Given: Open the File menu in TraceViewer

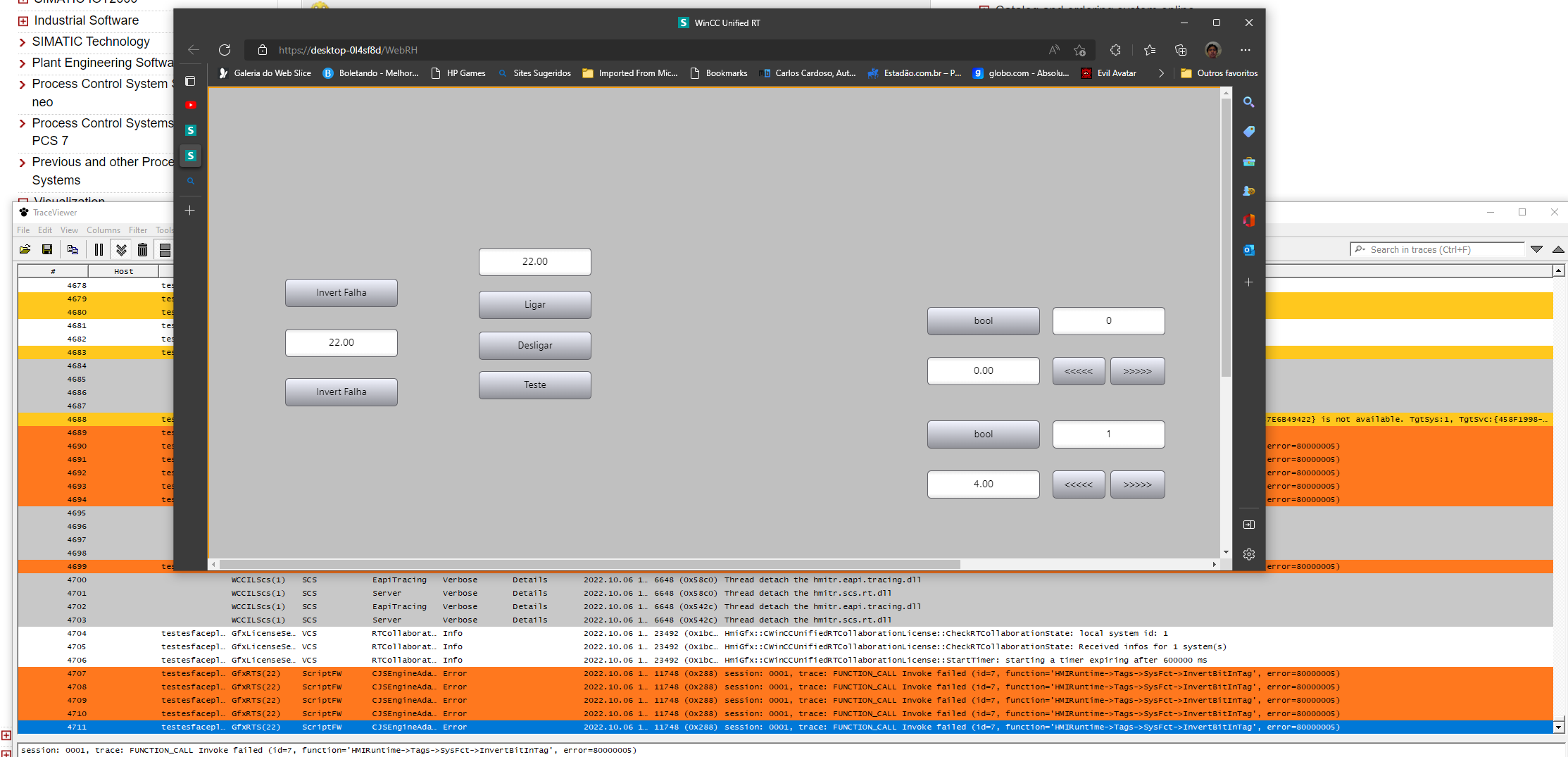Looking at the screenshot, I should click(x=23, y=230).
